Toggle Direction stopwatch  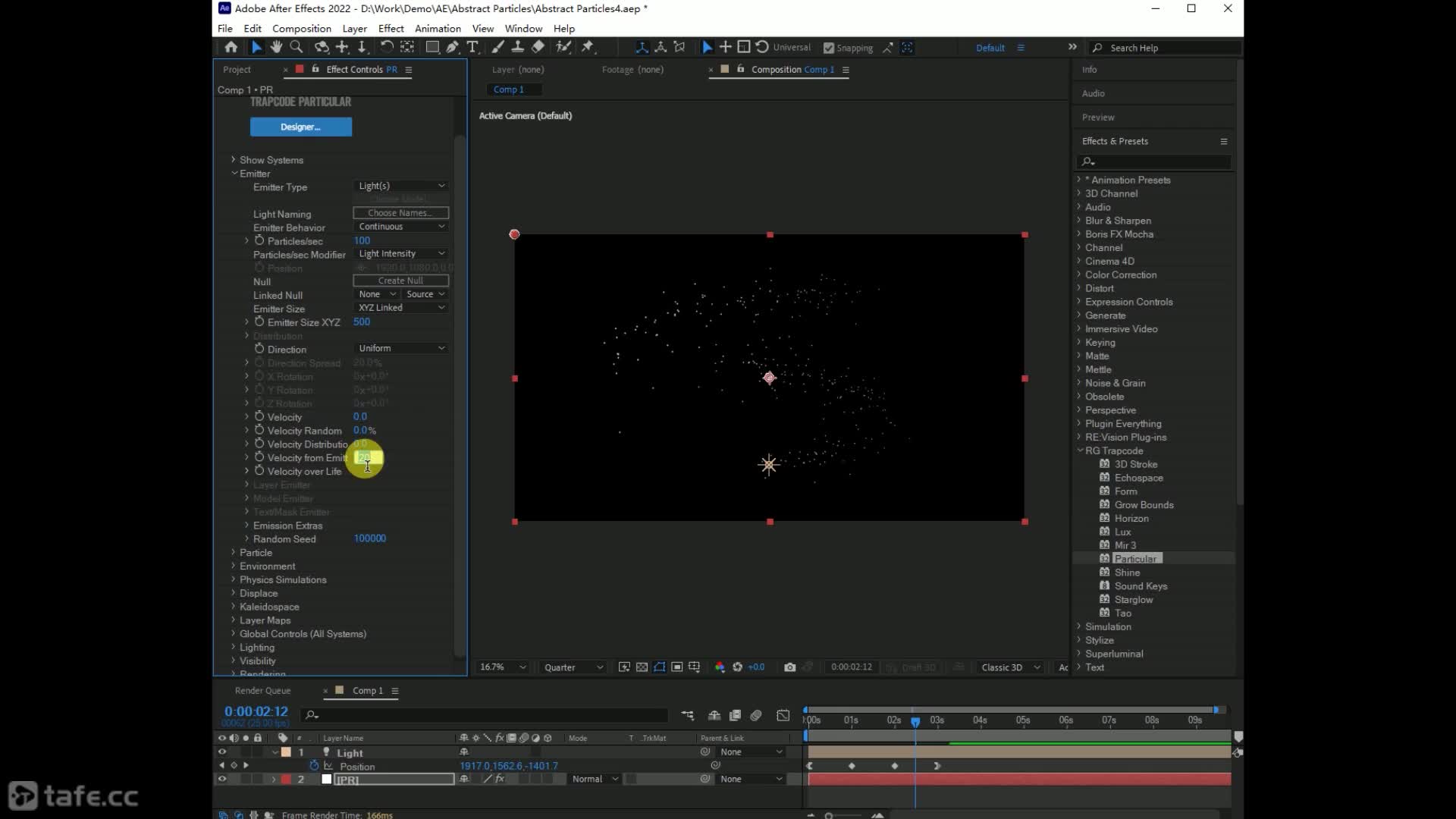[259, 349]
